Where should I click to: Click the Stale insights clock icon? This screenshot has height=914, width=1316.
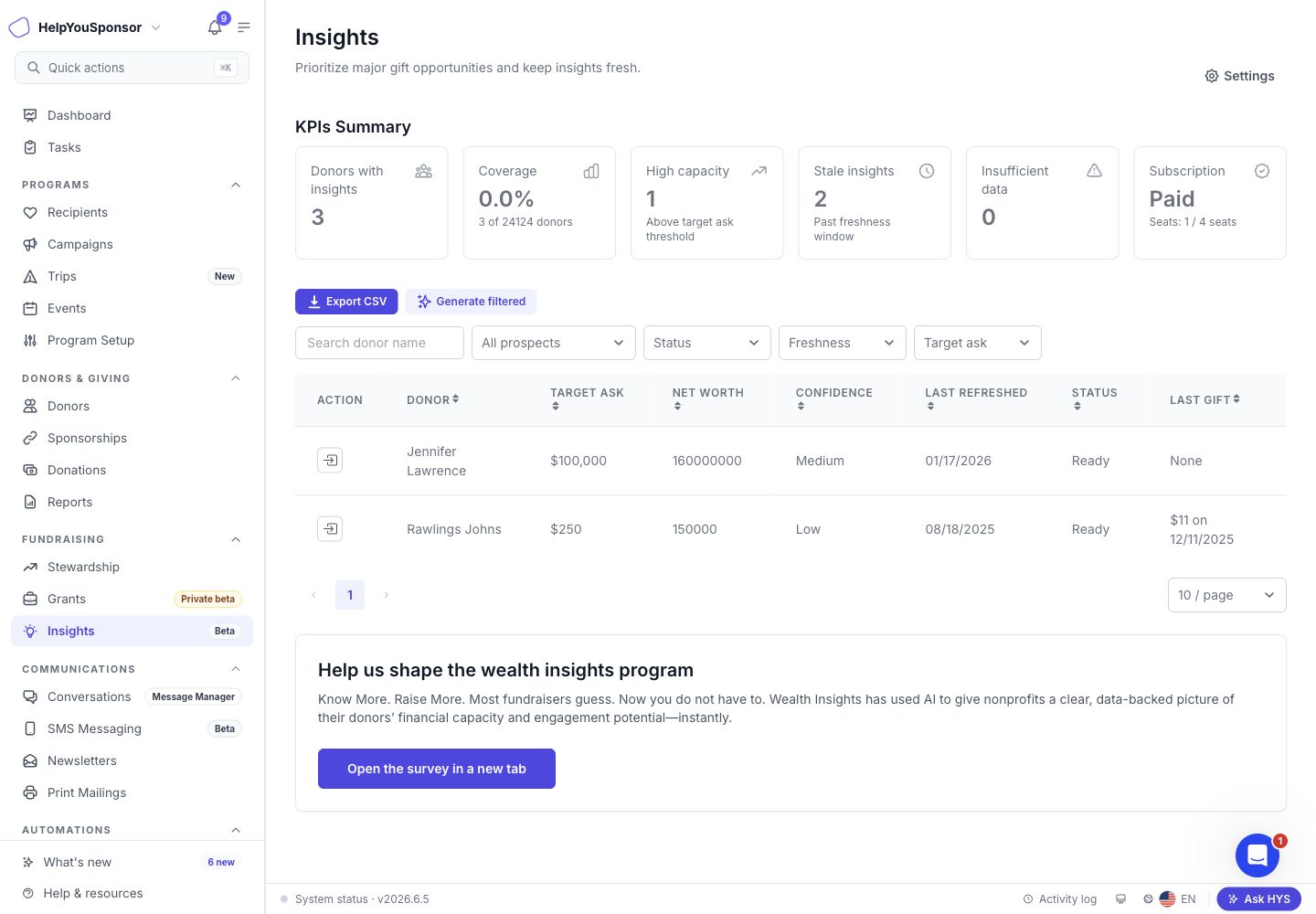(927, 171)
